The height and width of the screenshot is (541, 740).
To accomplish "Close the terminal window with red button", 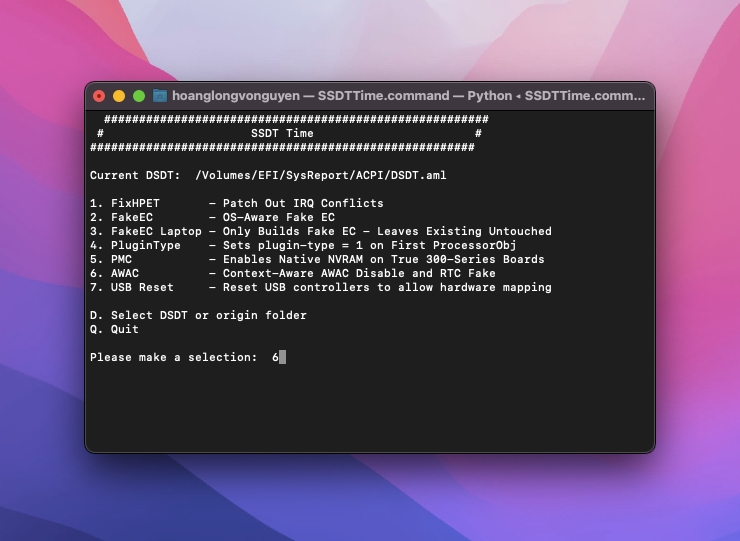I will point(99,96).
